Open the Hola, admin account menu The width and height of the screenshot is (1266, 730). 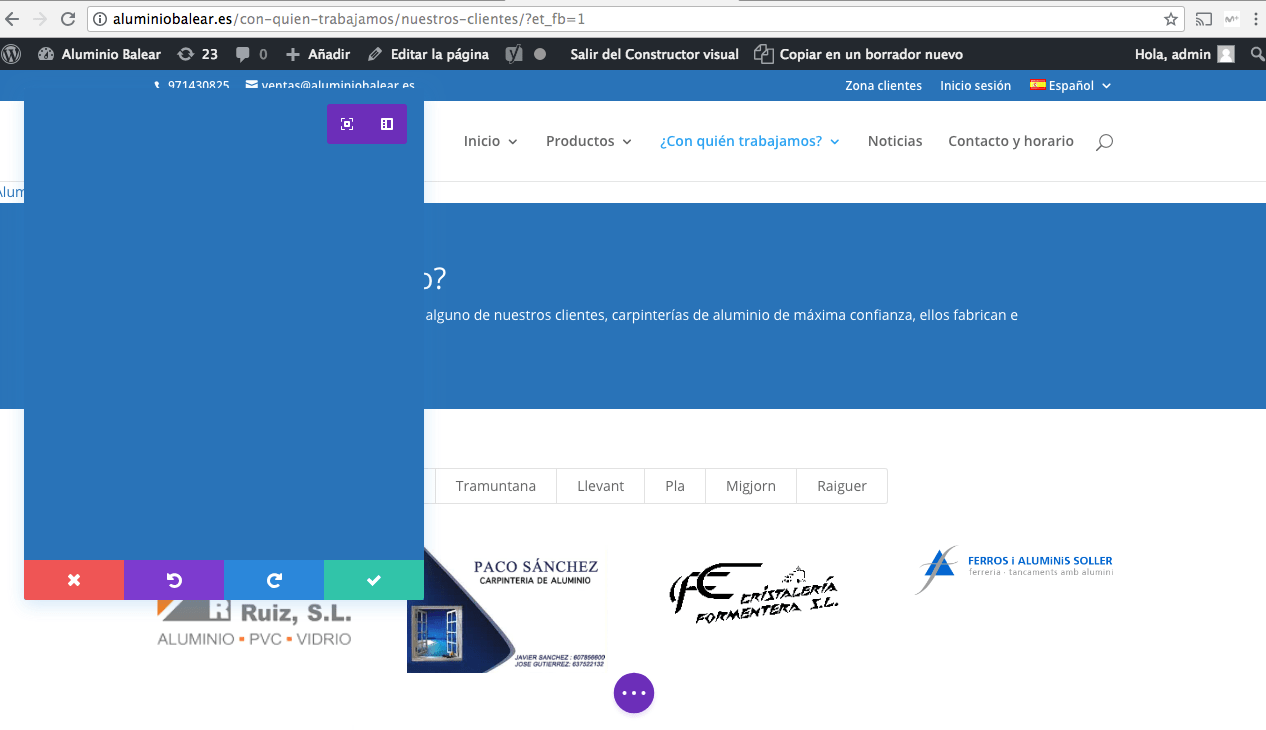tap(1184, 54)
